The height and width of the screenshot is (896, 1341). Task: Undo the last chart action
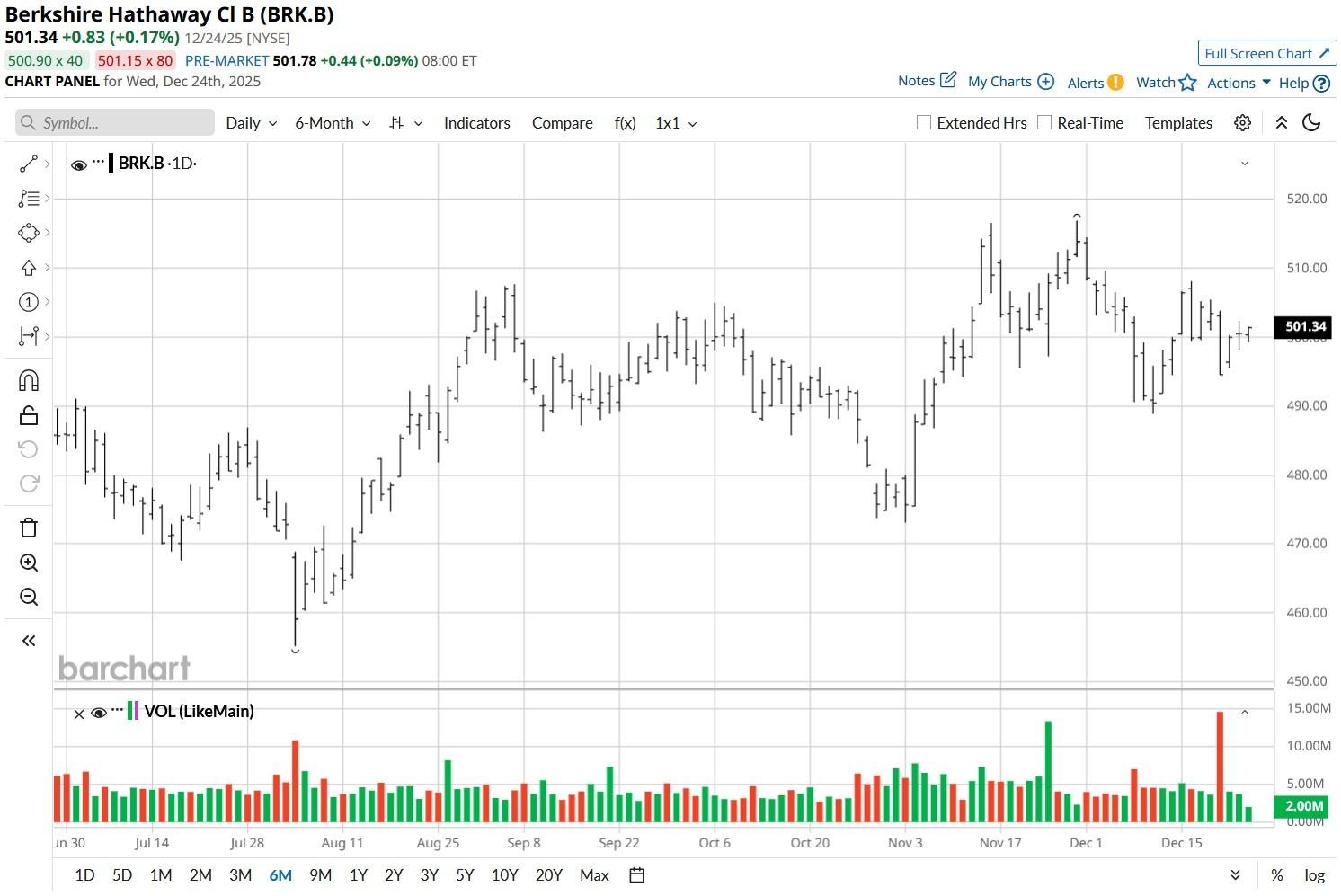pos(28,449)
